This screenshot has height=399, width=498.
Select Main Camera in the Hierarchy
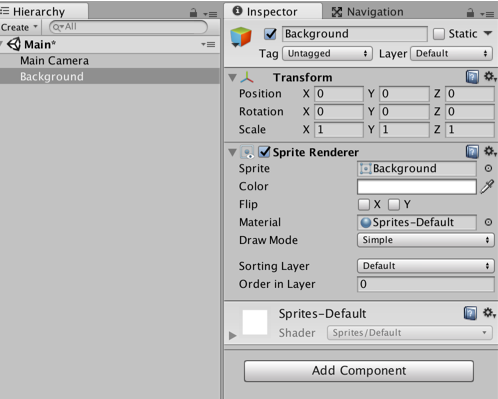(x=110, y=61)
